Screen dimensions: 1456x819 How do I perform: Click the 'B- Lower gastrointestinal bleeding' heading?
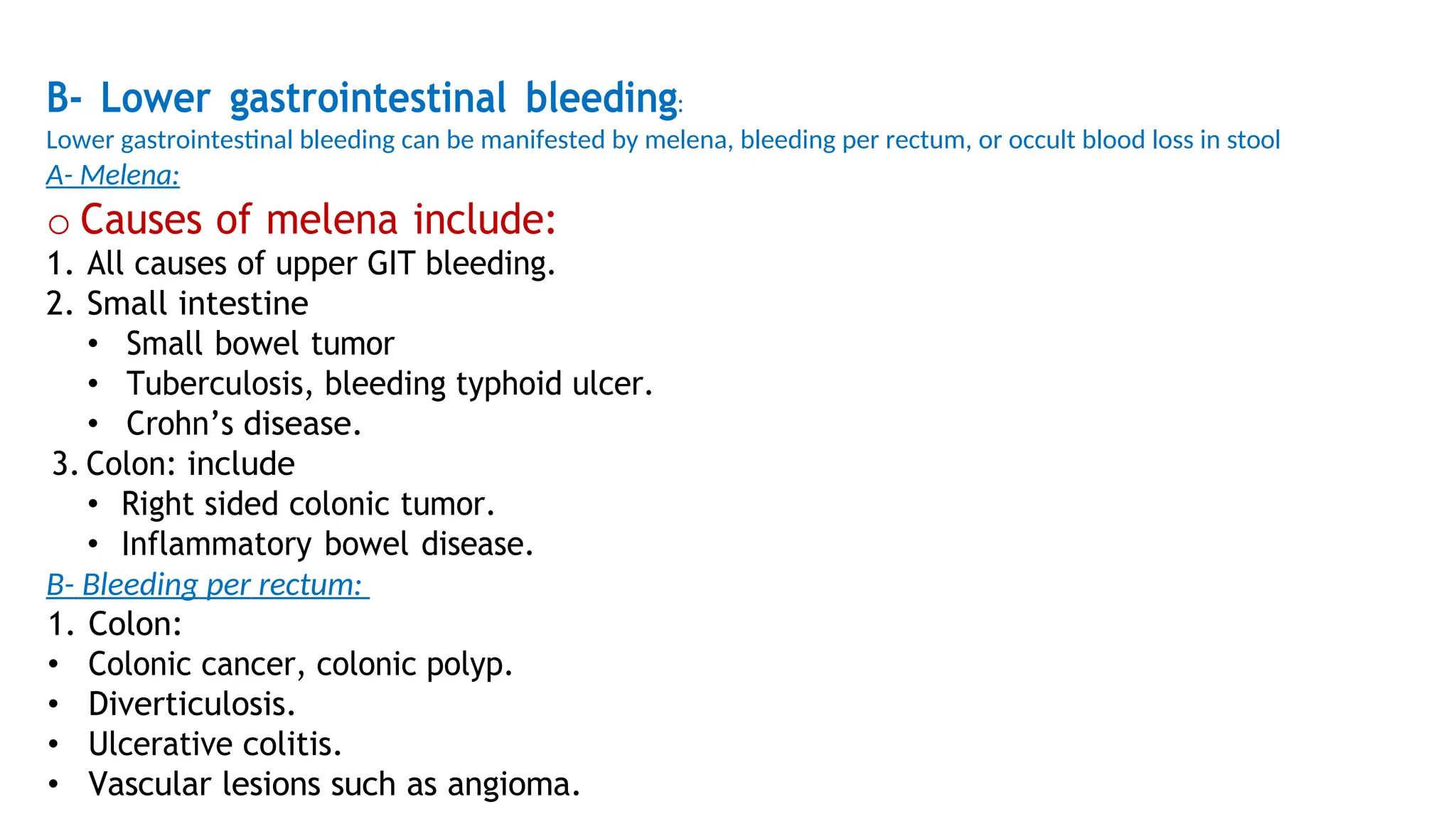point(363,98)
